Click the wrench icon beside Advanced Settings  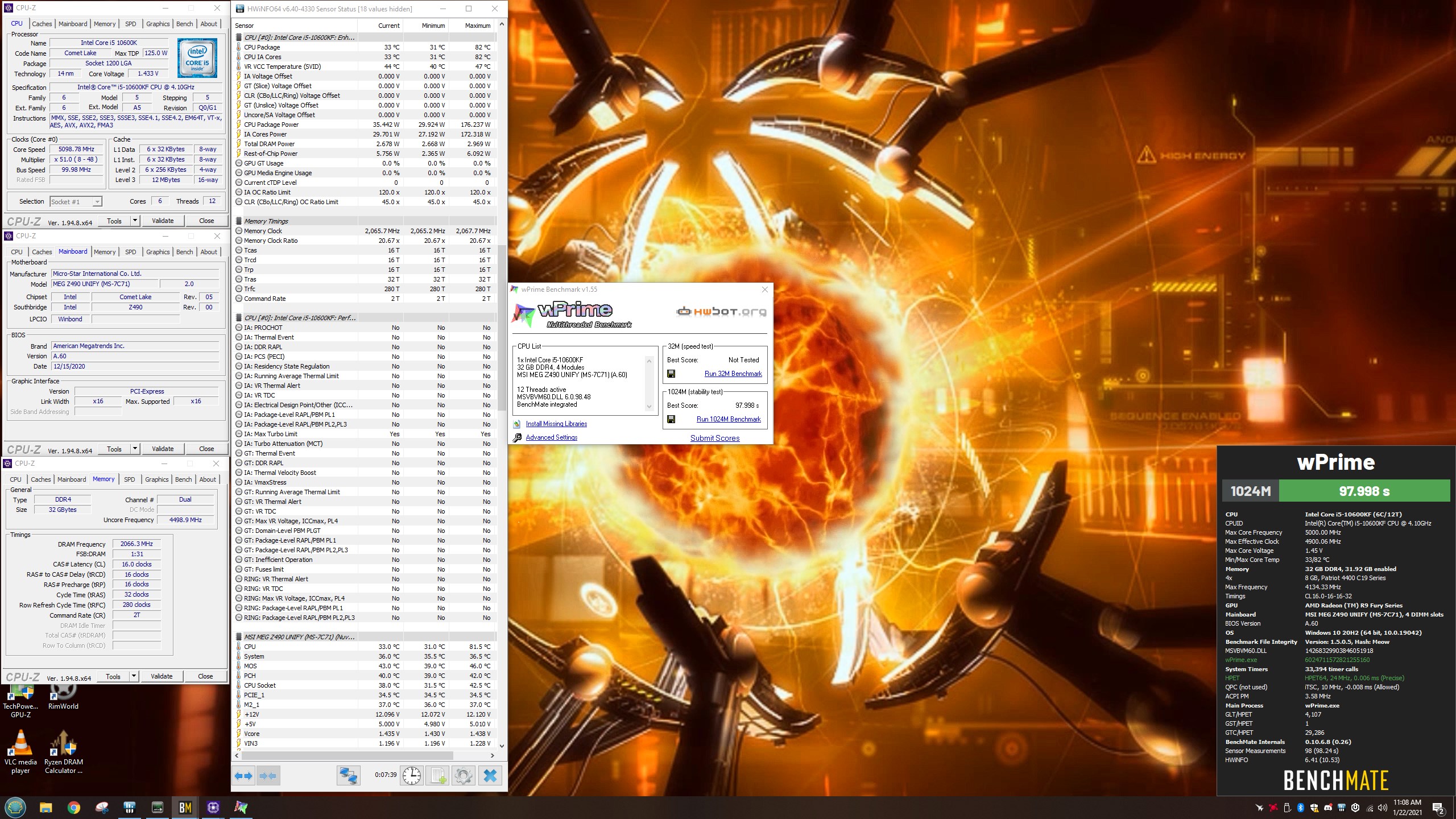(517, 437)
